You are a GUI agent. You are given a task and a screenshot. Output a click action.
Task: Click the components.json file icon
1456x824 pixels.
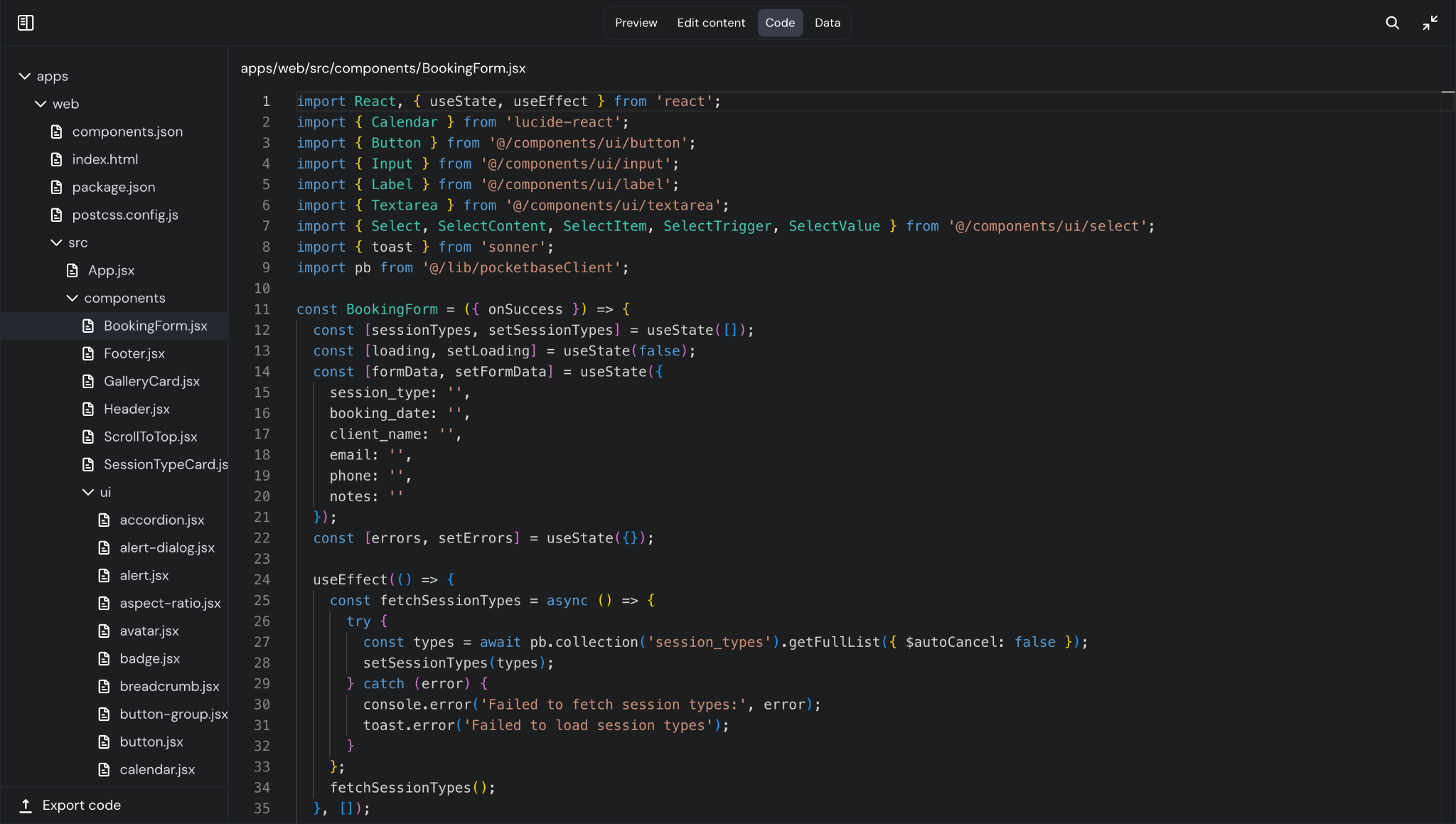coord(57,132)
